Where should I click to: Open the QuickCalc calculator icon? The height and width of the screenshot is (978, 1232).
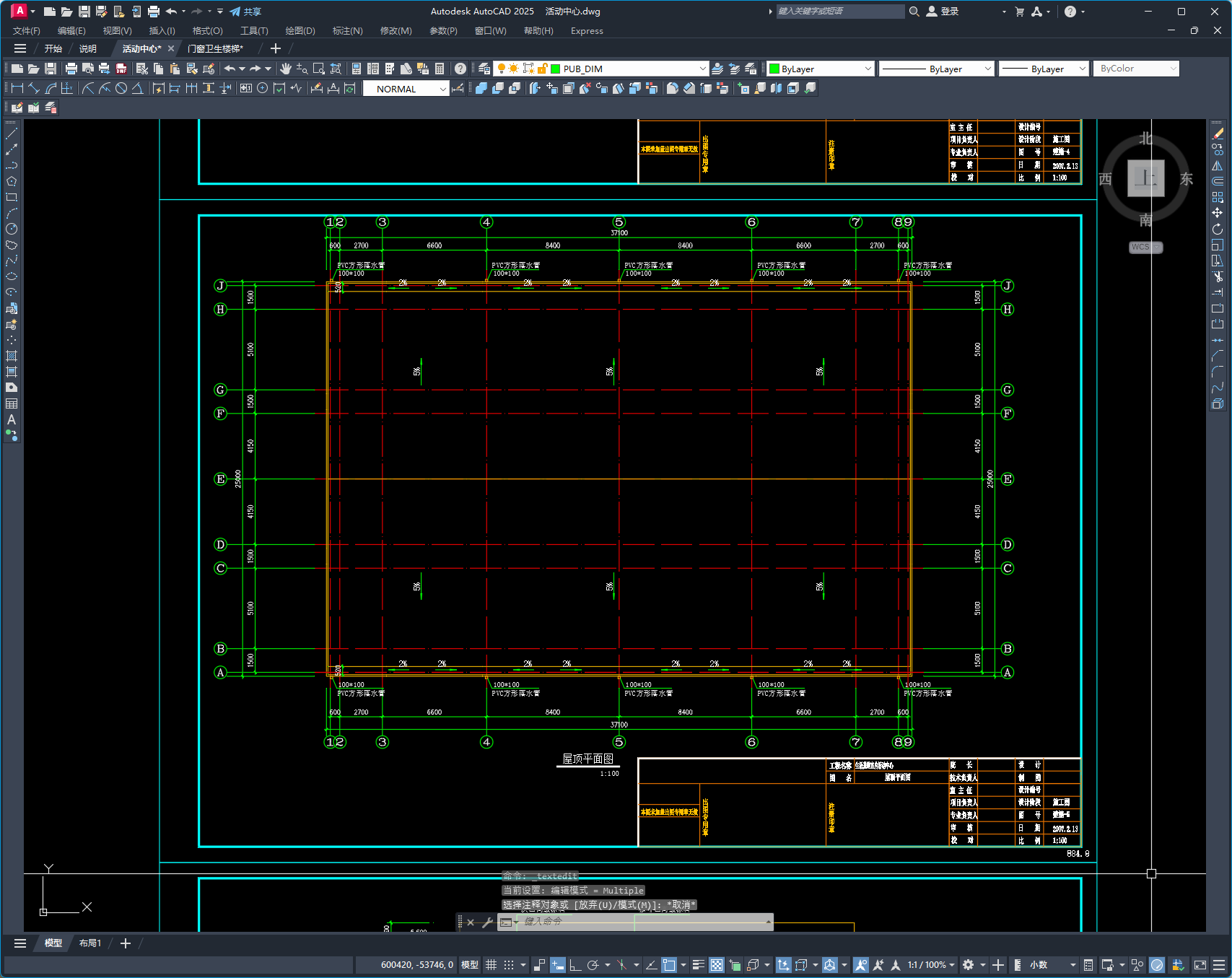[440, 69]
